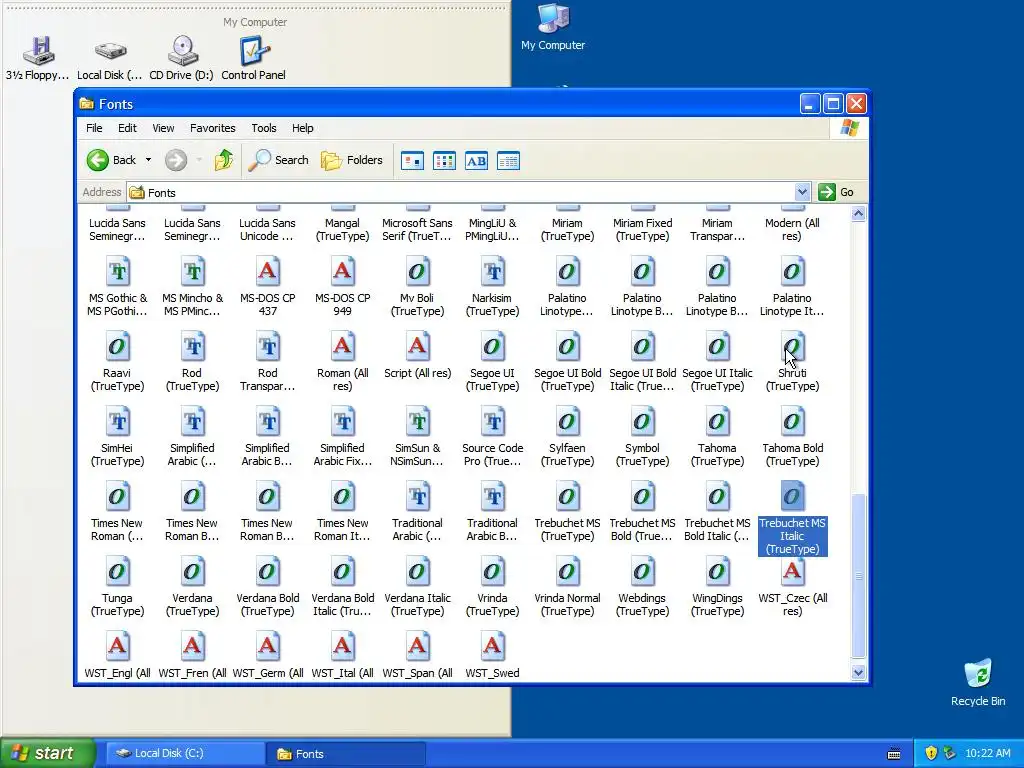Open the File menu
The image size is (1024, 768).
click(x=94, y=128)
